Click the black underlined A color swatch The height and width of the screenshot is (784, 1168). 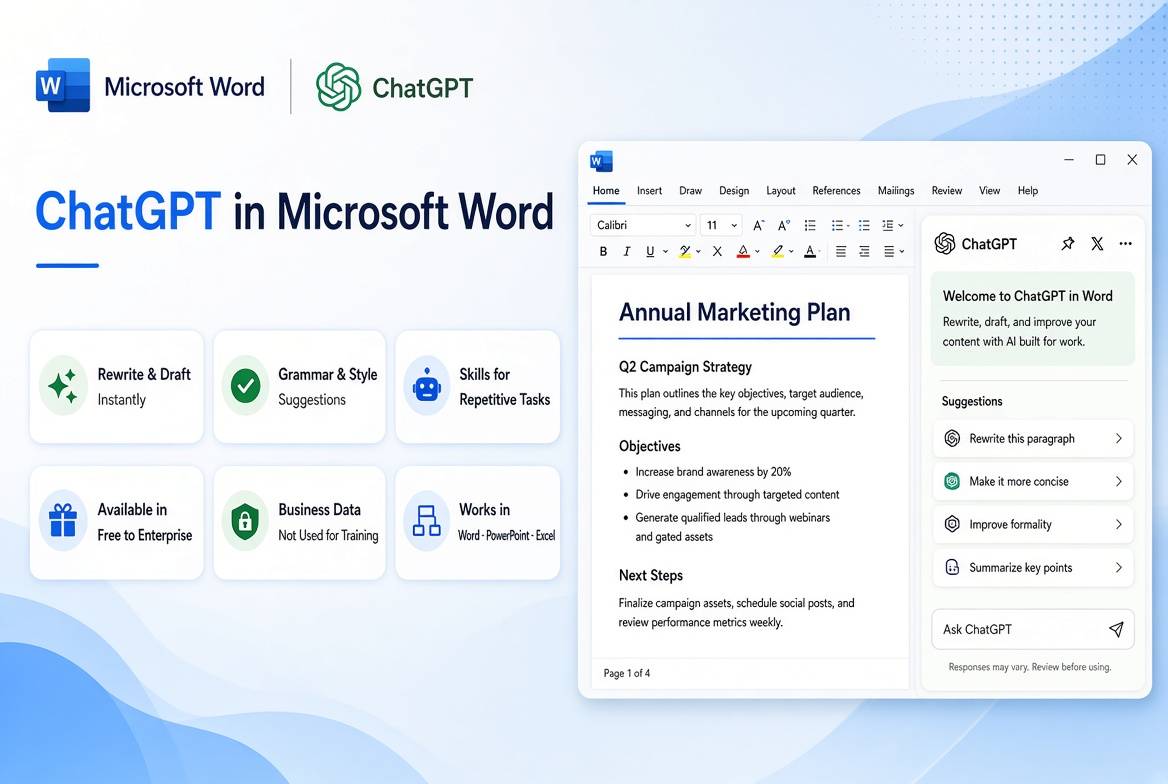click(x=810, y=251)
